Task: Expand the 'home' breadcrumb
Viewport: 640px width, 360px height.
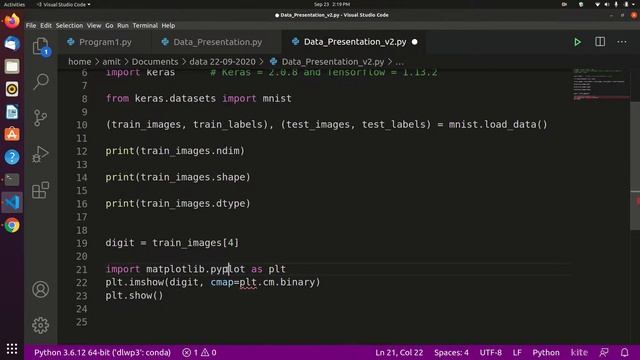Action: (80, 62)
